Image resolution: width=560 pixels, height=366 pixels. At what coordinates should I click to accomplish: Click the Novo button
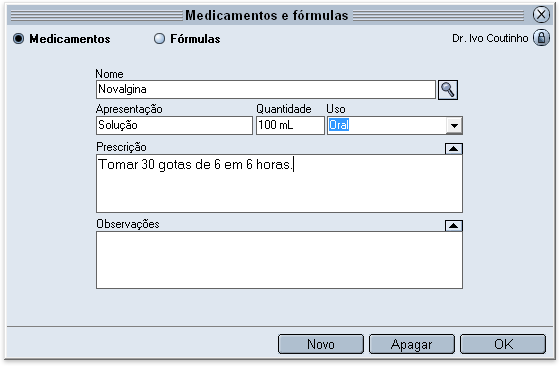[321, 344]
